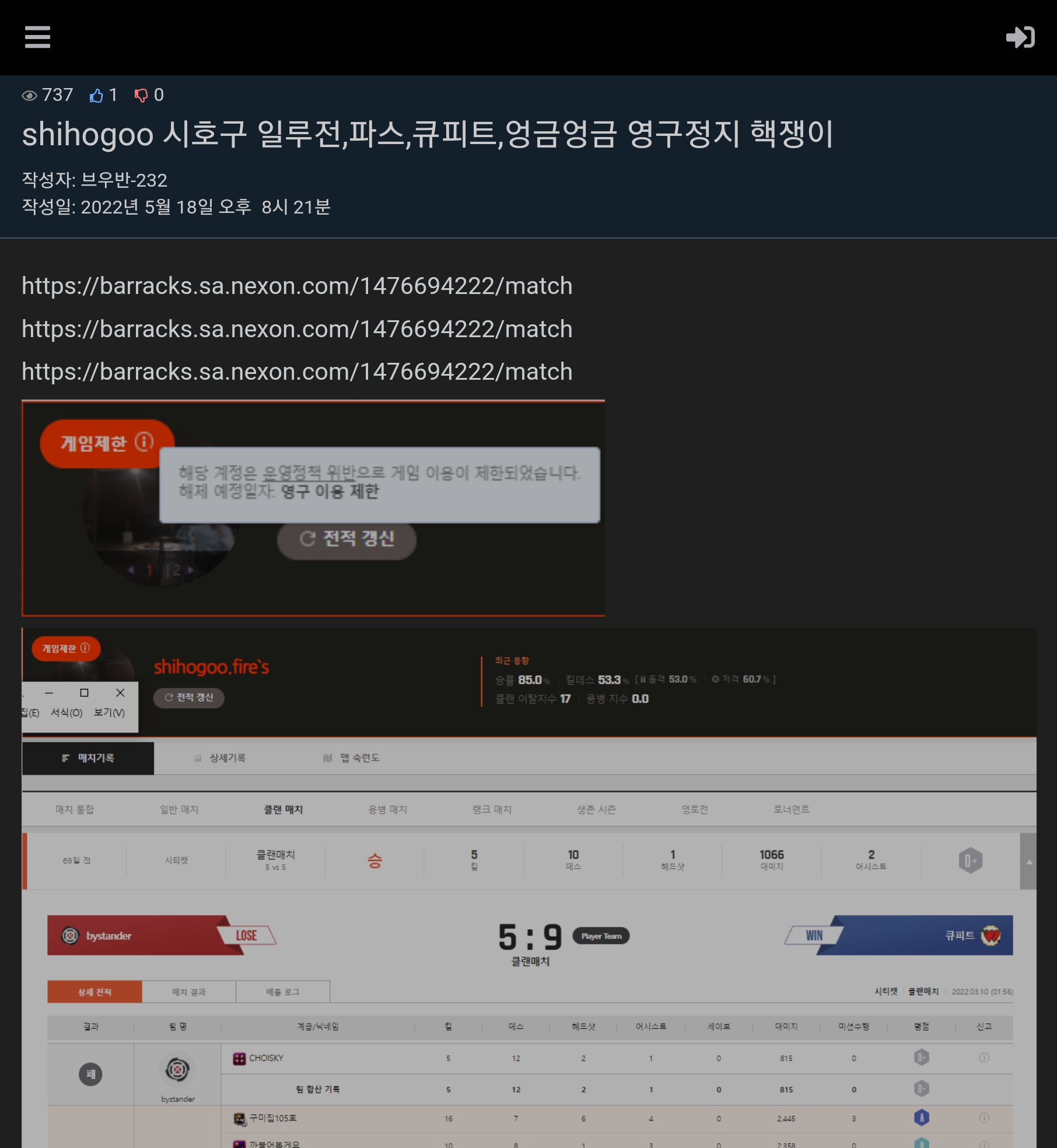
Task: Collapse the match row with the up arrow
Action: click(x=1029, y=862)
